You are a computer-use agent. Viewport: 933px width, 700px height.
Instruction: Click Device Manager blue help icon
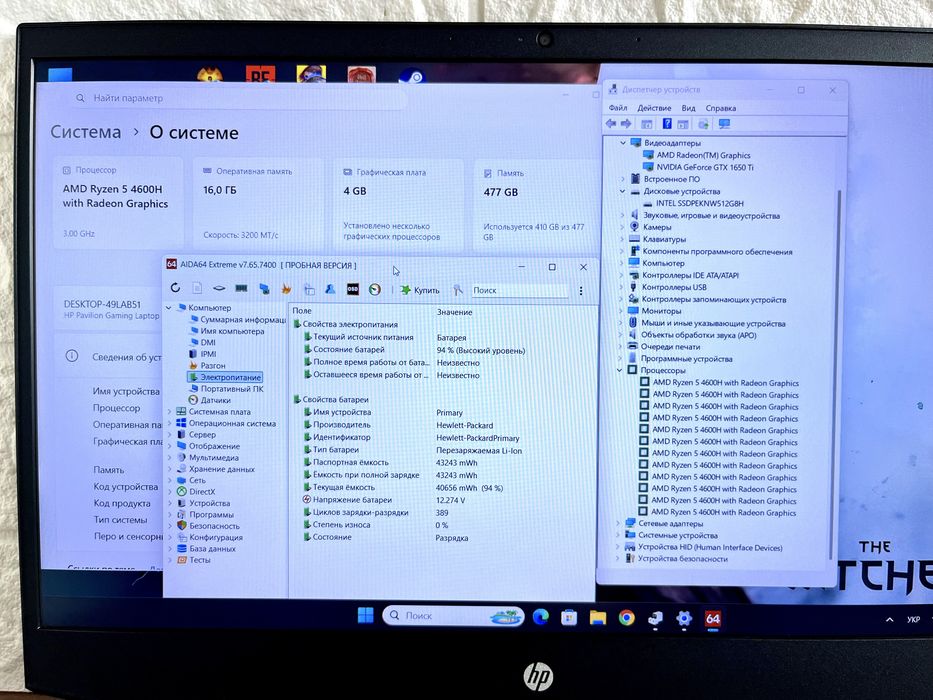pos(667,123)
